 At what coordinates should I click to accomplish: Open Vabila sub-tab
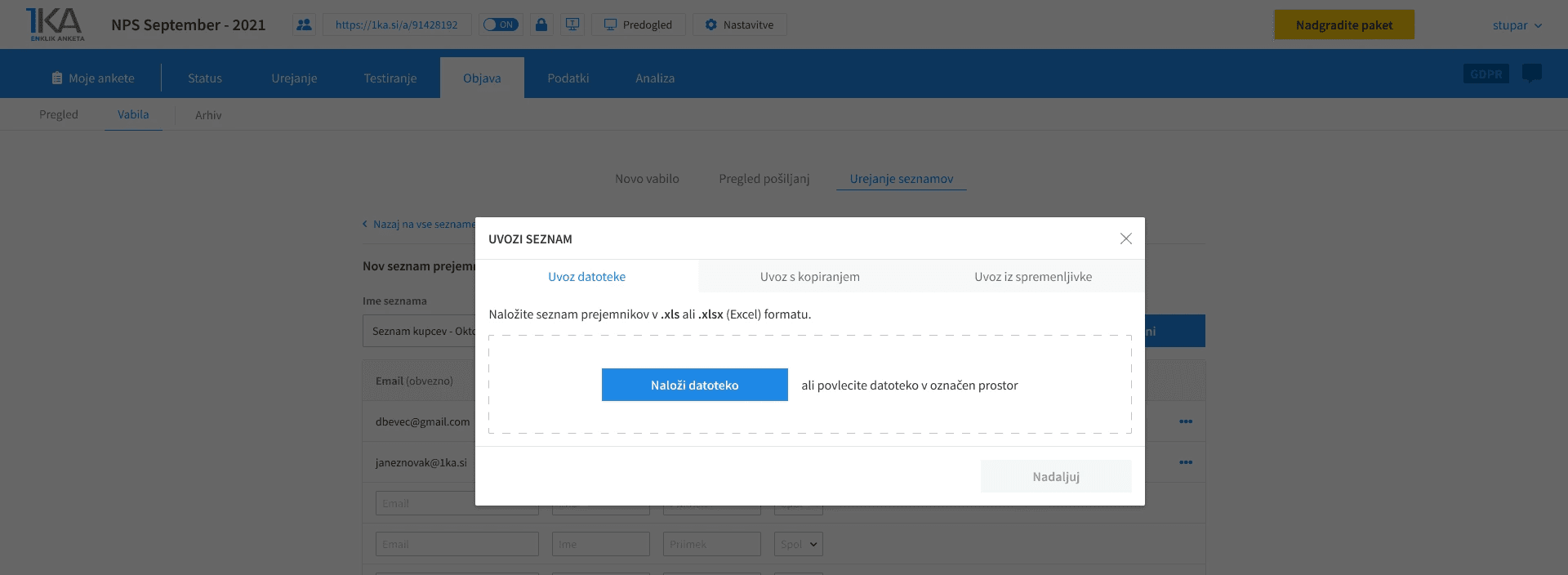(x=133, y=114)
